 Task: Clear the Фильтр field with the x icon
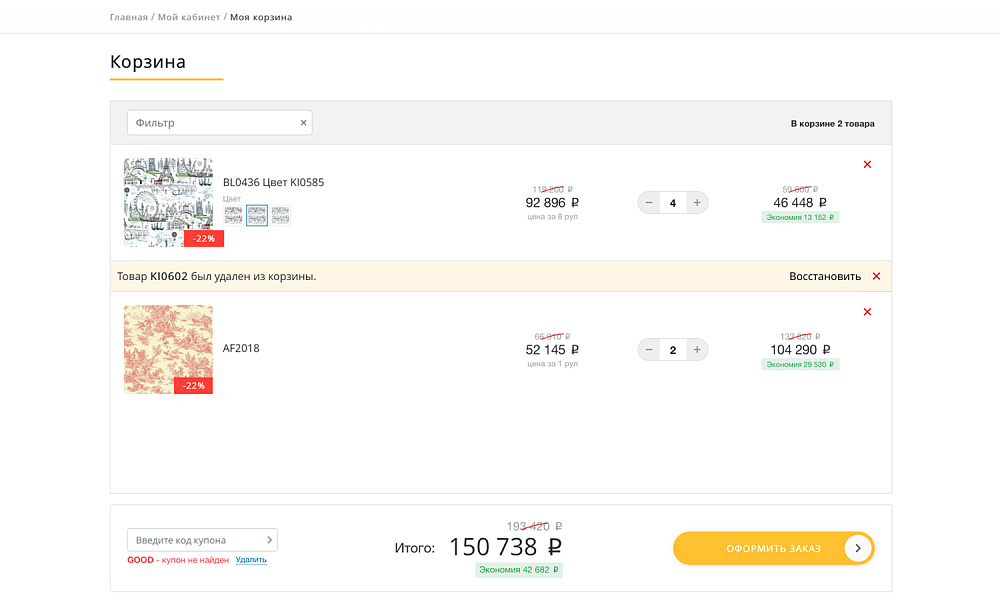coord(303,123)
